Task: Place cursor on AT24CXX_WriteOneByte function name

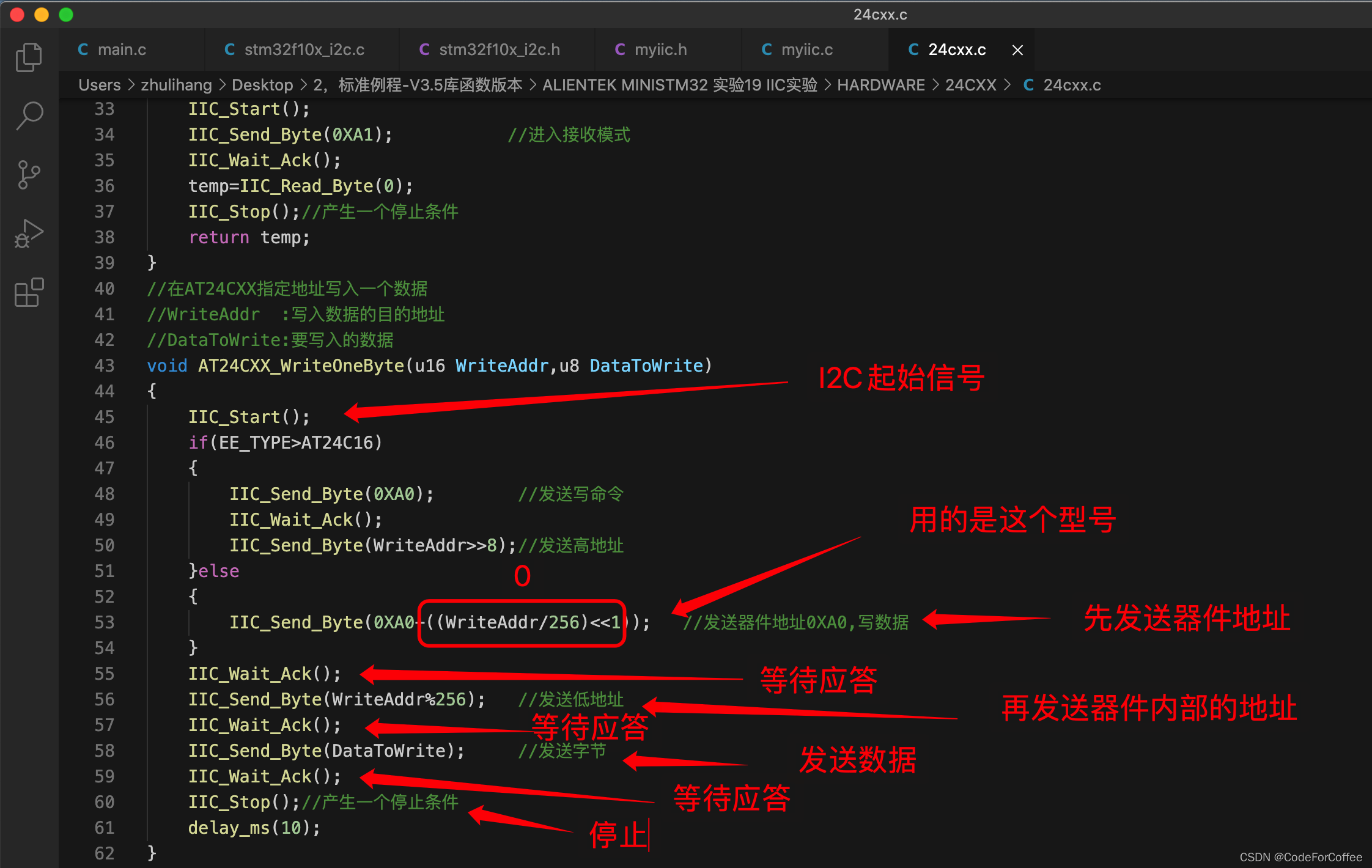Action: pyautogui.click(x=301, y=366)
